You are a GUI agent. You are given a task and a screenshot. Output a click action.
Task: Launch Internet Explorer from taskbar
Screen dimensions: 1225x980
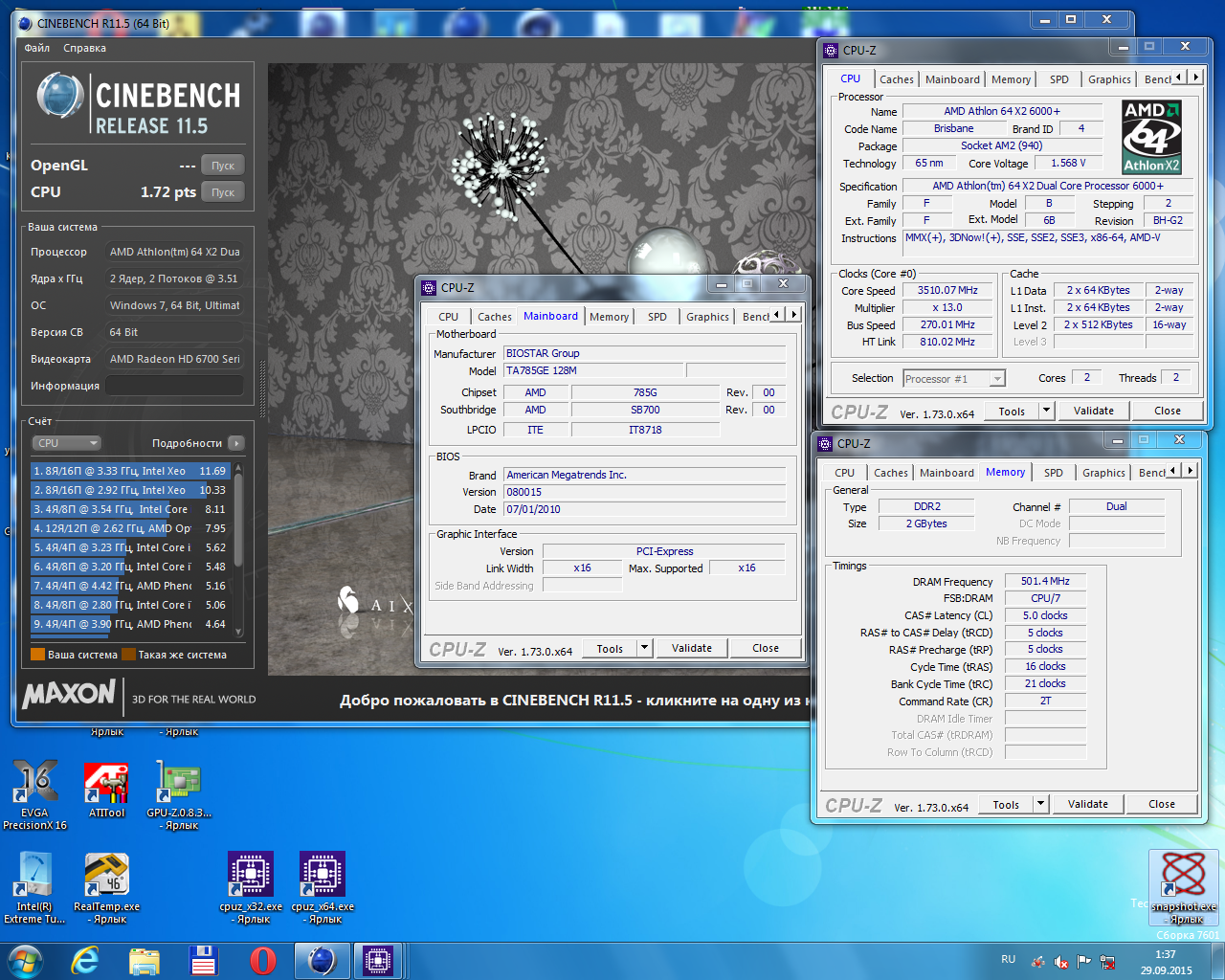(x=85, y=961)
